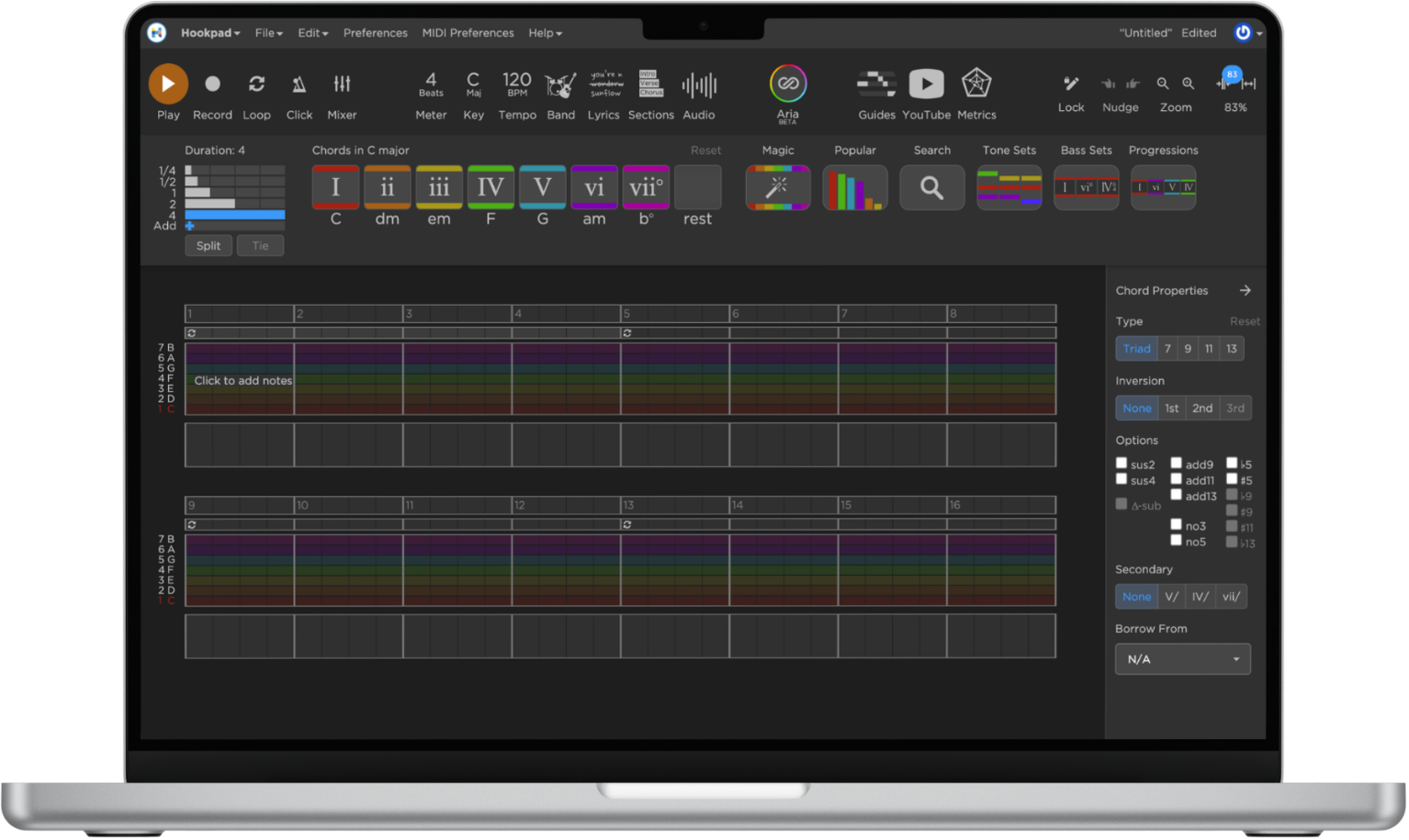Viewport: 1409px width, 840px height.
Task: Open the Help dropdown menu
Action: [545, 33]
